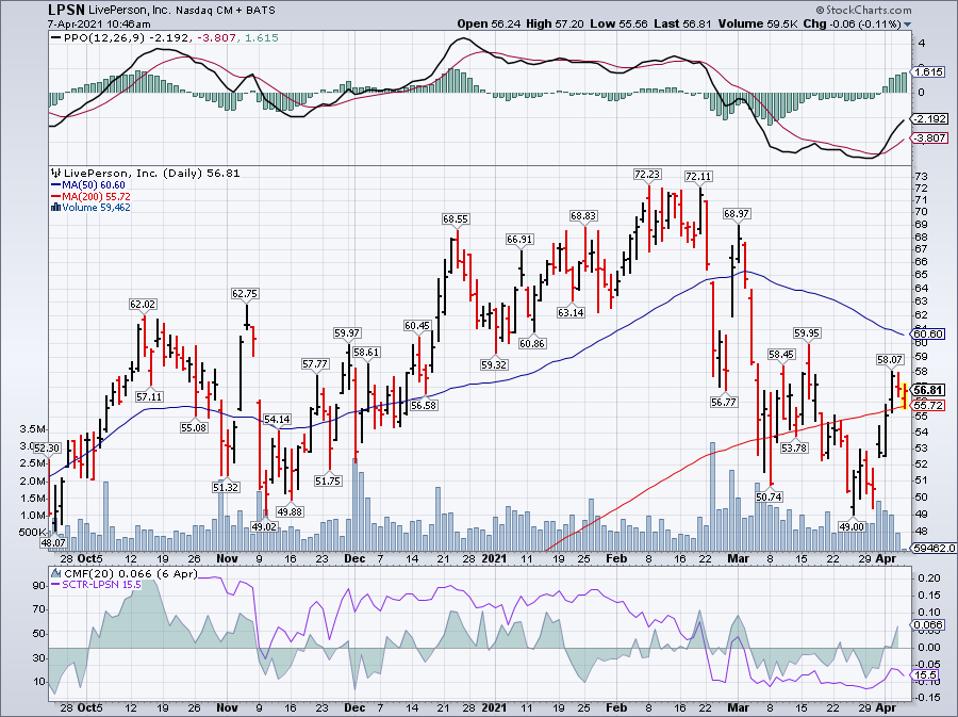Click the 60.86 low price label
This screenshot has height=717, width=958.
(x=532, y=343)
